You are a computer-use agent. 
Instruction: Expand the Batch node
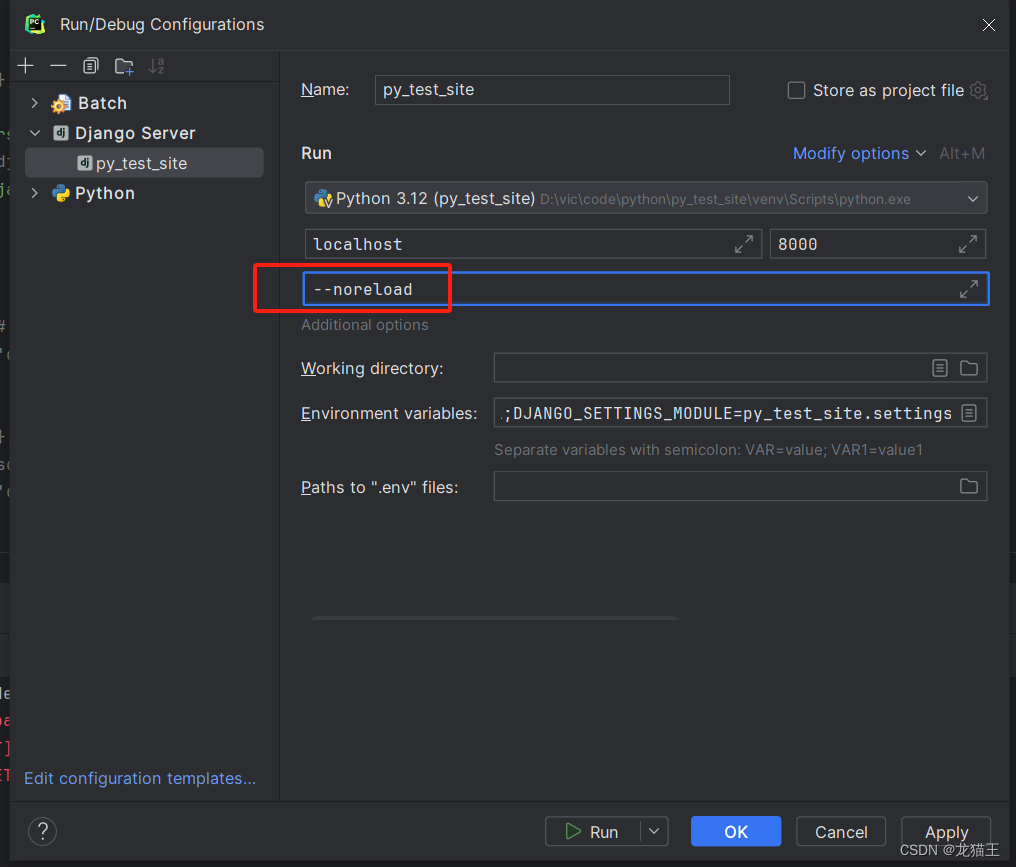[x=34, y=102]
